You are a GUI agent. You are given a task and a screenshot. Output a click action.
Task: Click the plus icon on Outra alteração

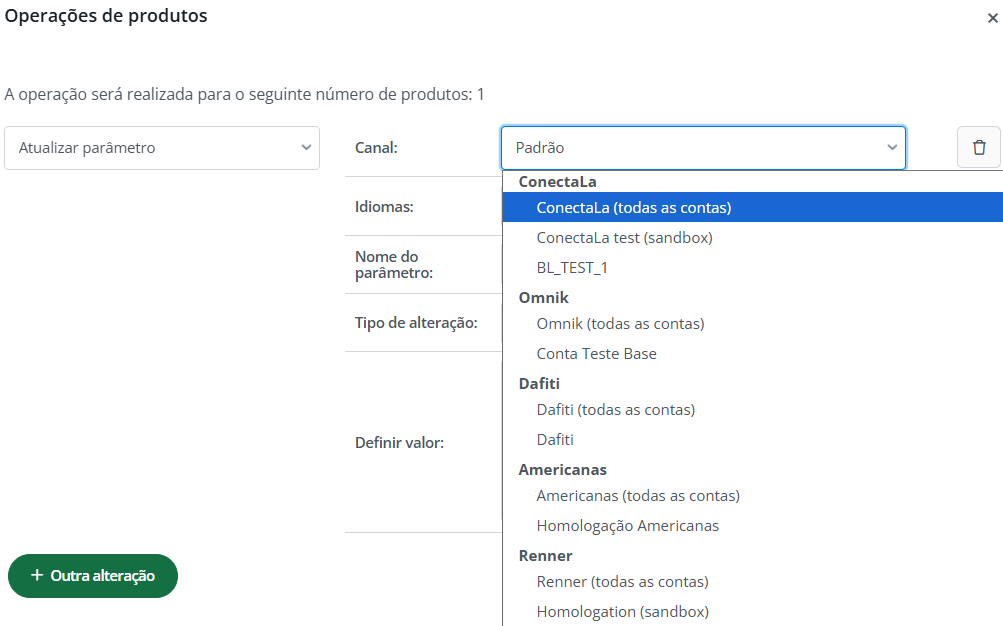pyautogui.click(x=37, y=576)
